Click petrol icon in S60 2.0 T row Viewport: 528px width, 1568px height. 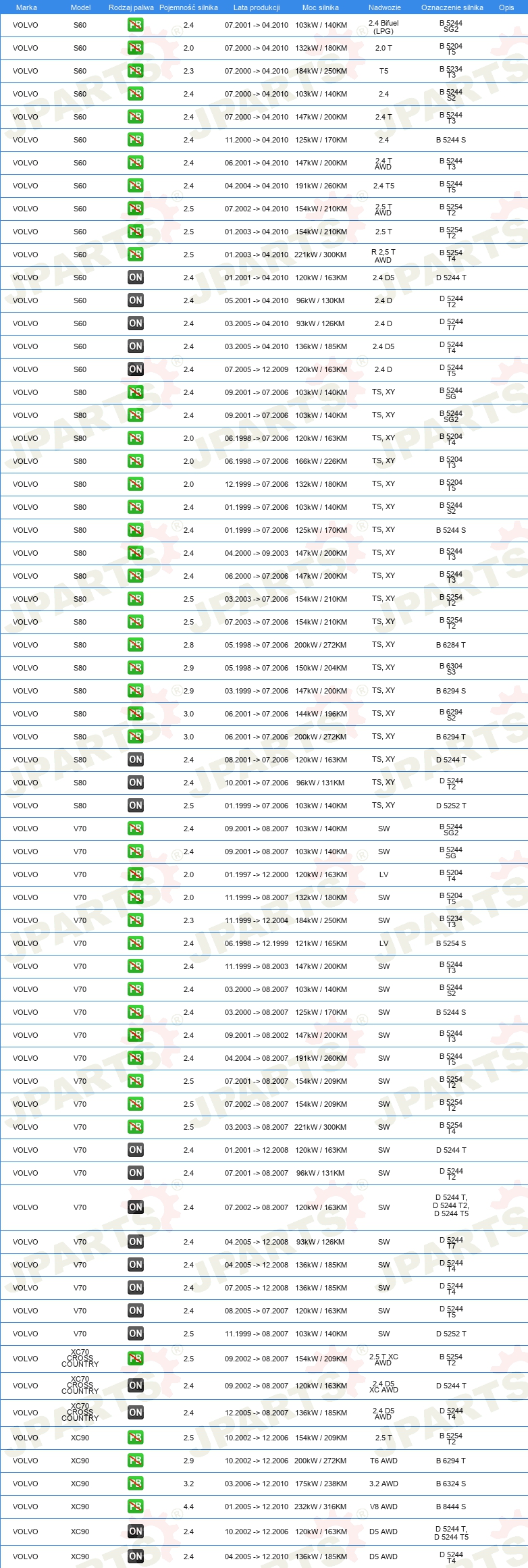point(136,48)
